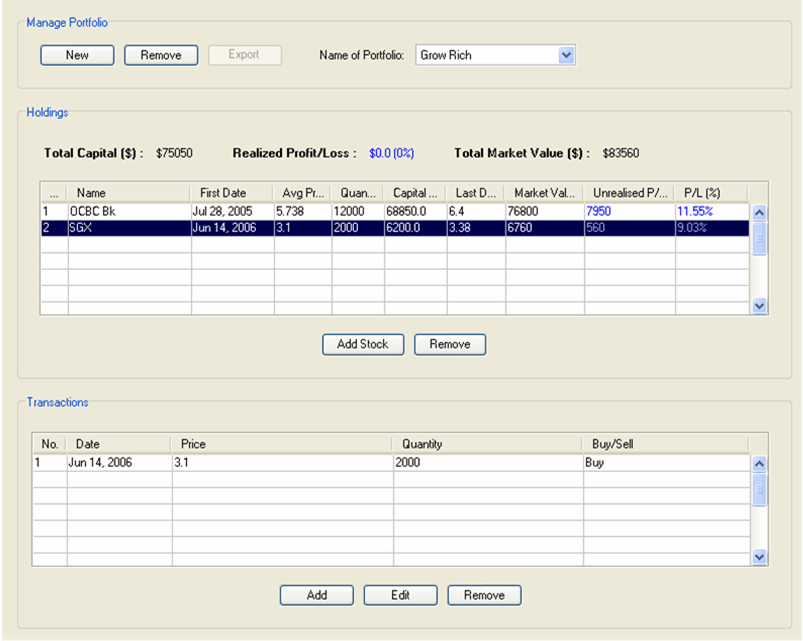Click Remove button in Manage Portfolio
The image size is (803, 641).
pos(161,55)
